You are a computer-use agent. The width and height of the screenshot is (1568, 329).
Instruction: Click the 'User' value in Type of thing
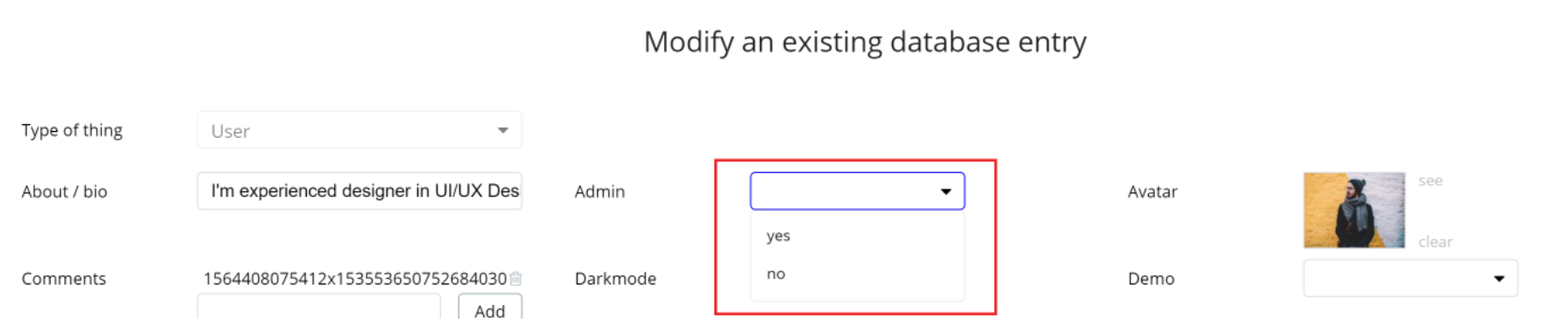(x=230, y=131)
